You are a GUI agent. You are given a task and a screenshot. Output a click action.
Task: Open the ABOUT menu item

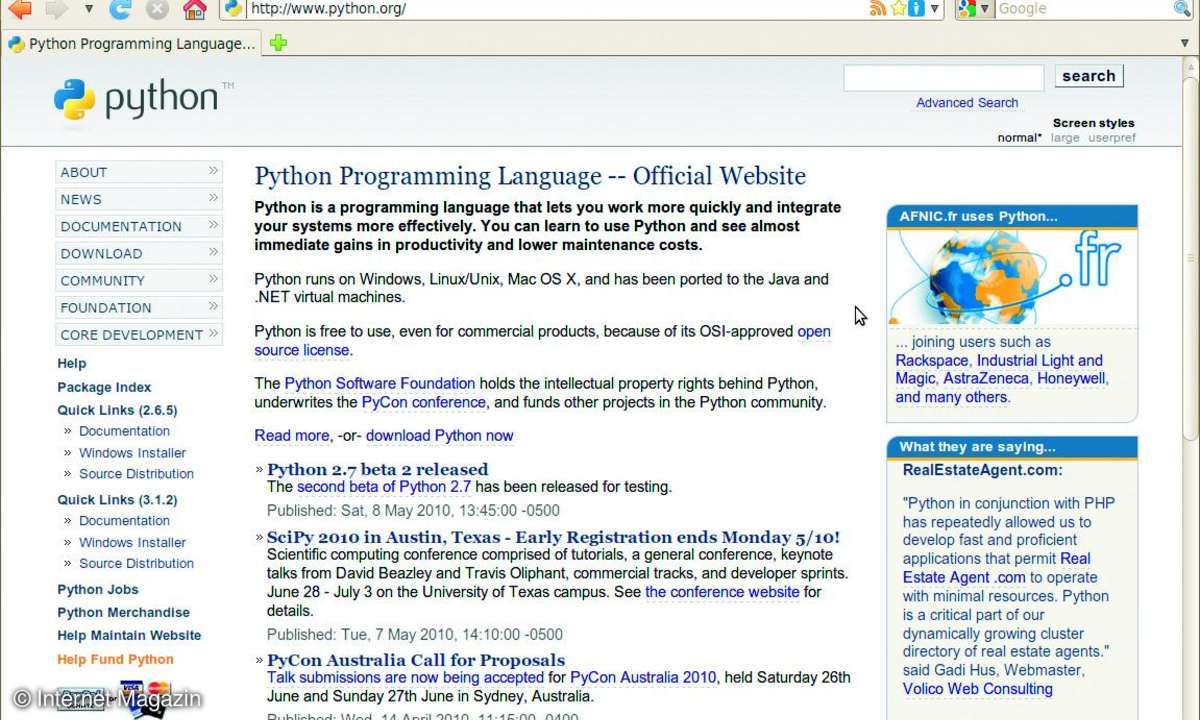point(139,172)
